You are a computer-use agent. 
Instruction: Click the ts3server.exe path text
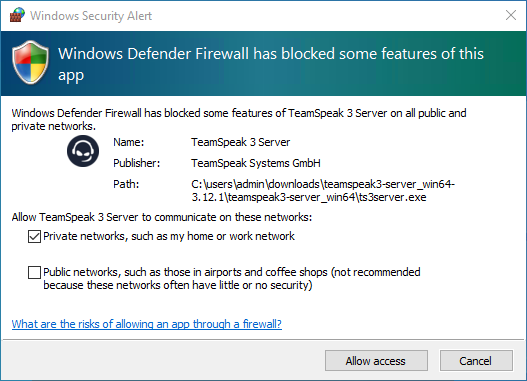pyautogui.click(x=323, y=190)
